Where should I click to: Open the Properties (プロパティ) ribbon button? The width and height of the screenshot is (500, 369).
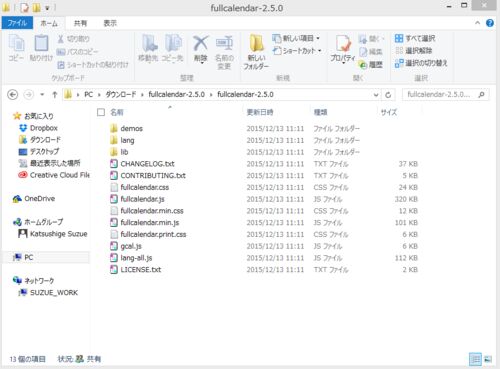pyautogui.click(x=343, y=49)
